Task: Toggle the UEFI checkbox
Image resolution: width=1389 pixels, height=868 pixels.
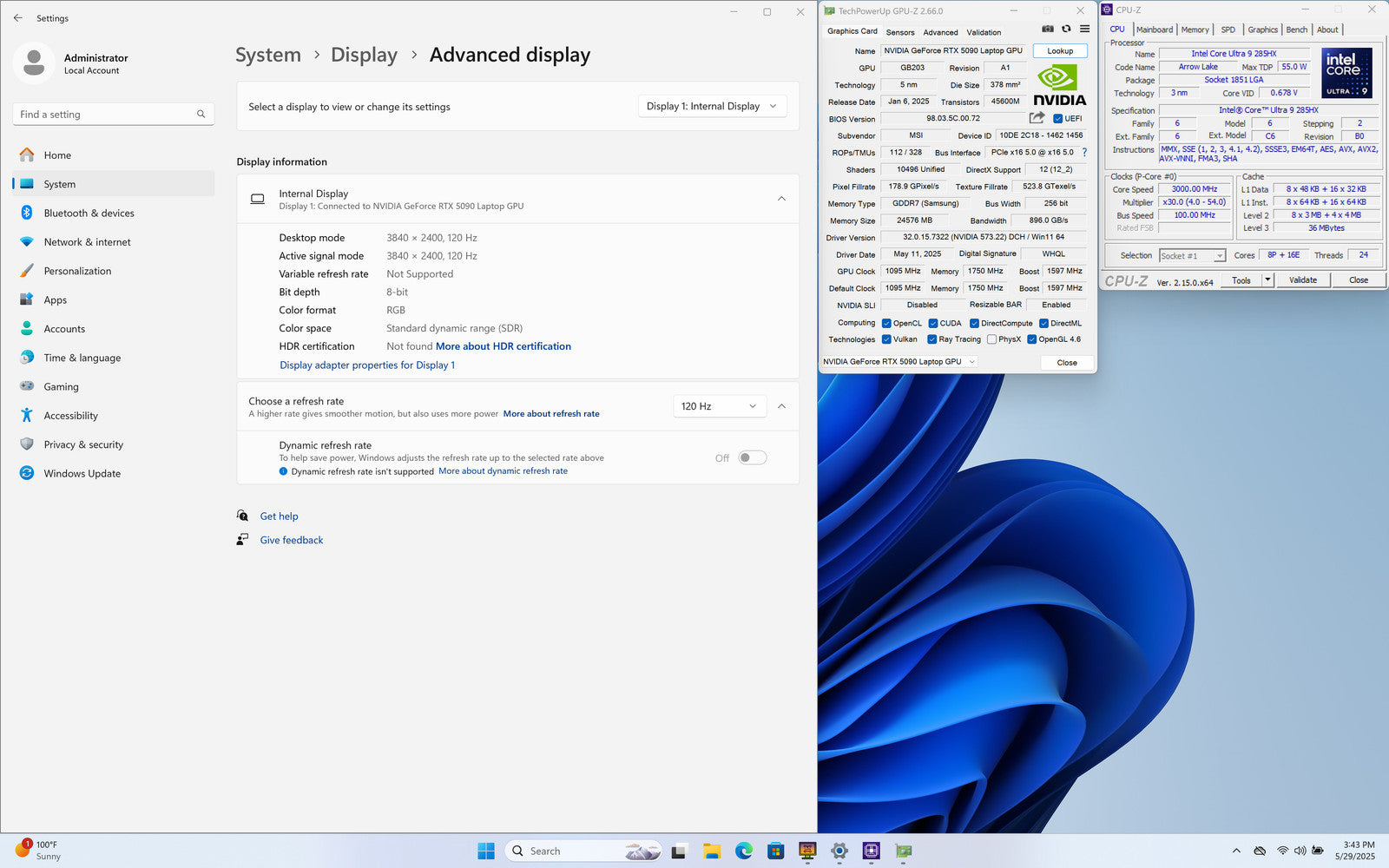Action: click(x=1057, y=119)
